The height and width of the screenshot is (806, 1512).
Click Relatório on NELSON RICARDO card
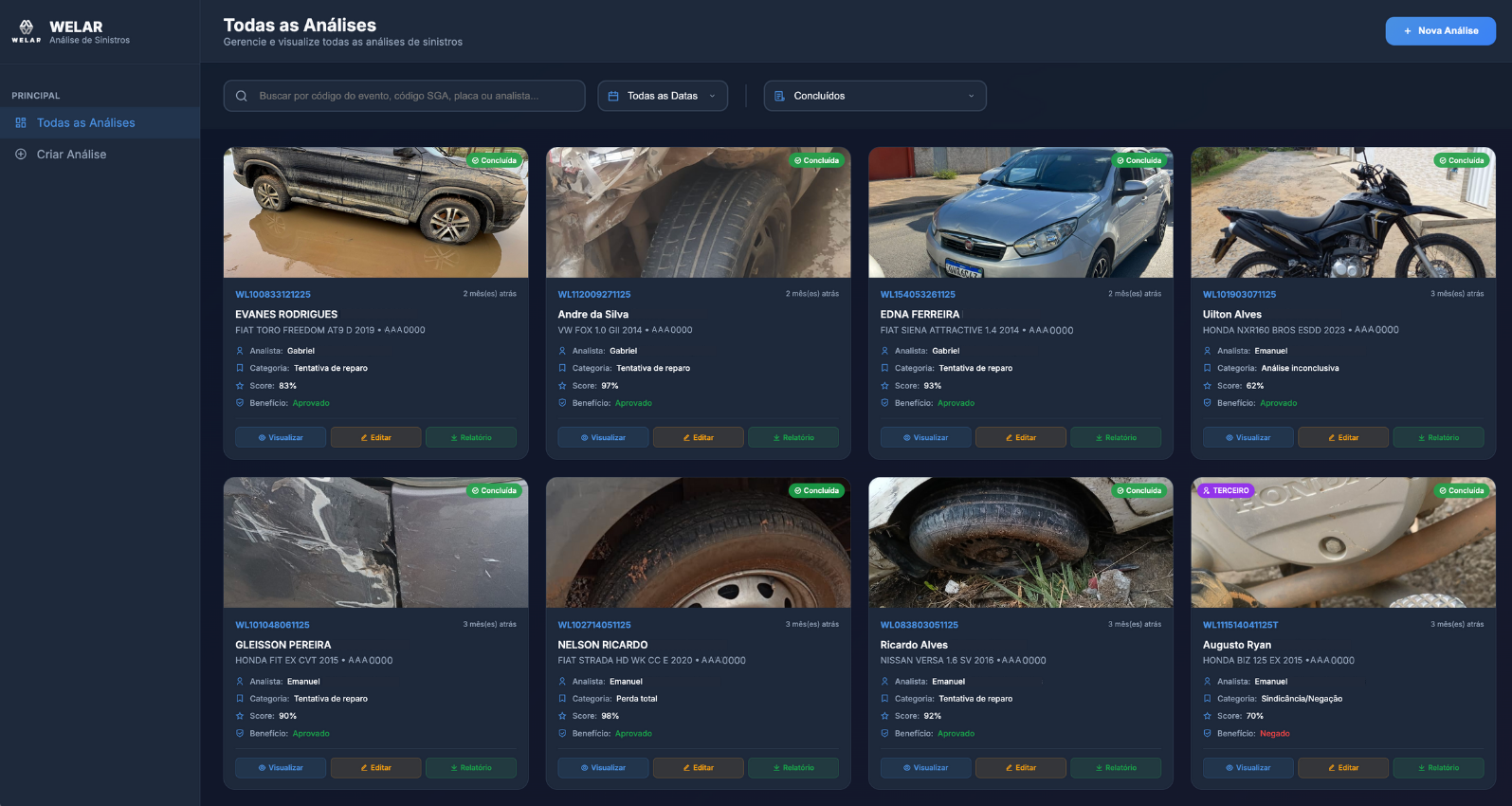793,767
